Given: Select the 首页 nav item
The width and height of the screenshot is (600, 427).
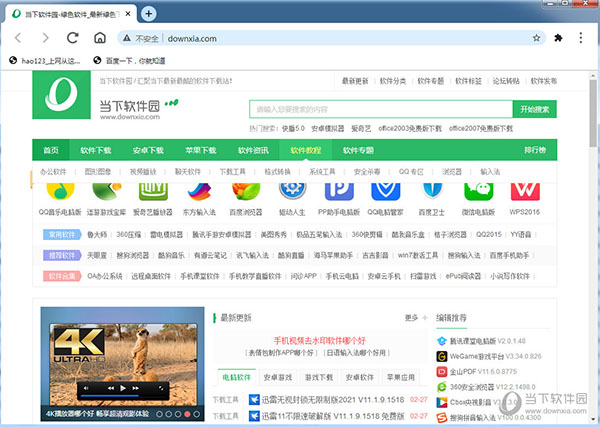Looking at the screenshot, I should pyautogui.click(x=51, y=150).
